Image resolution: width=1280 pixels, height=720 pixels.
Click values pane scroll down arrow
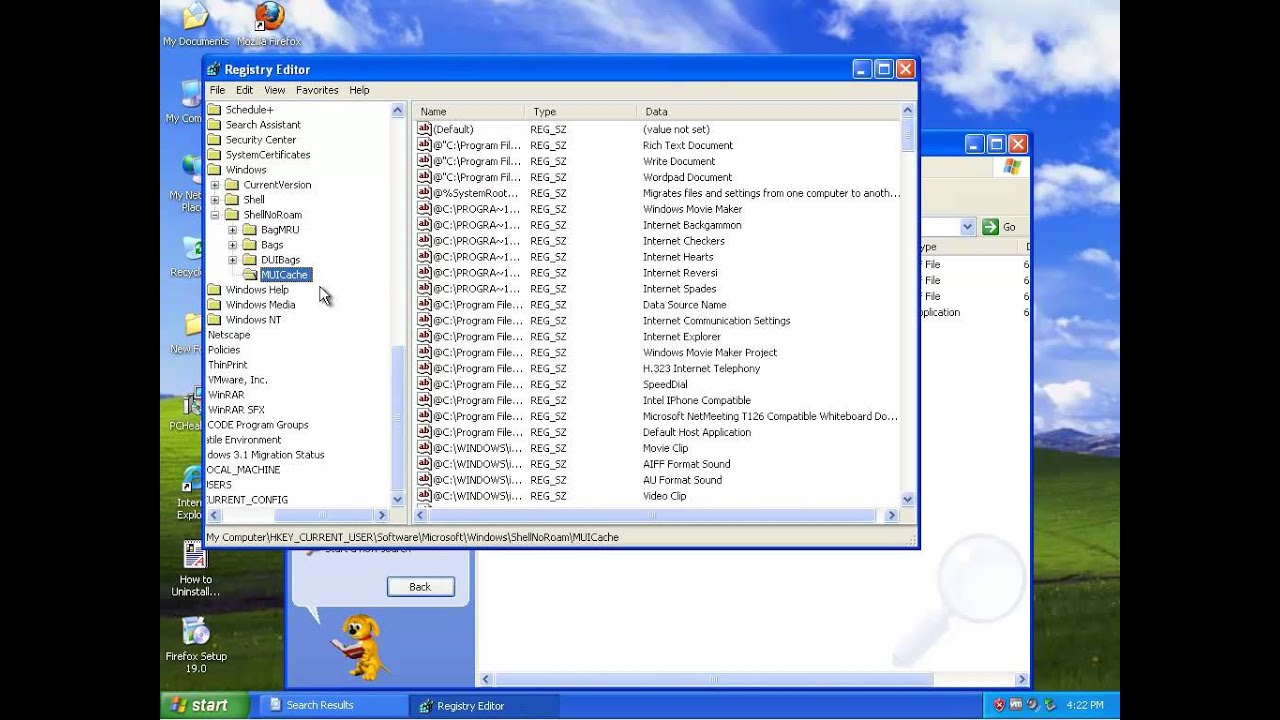click(x=908, y=499)
